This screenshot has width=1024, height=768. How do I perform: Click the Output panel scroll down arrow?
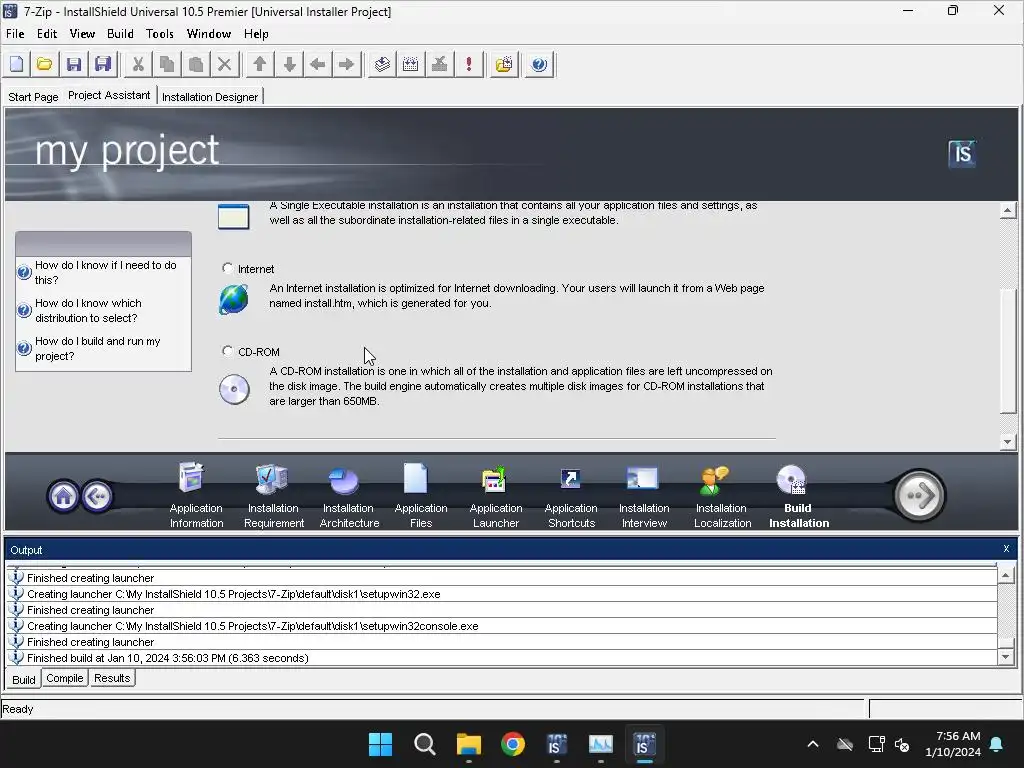tap(1006, 657)
